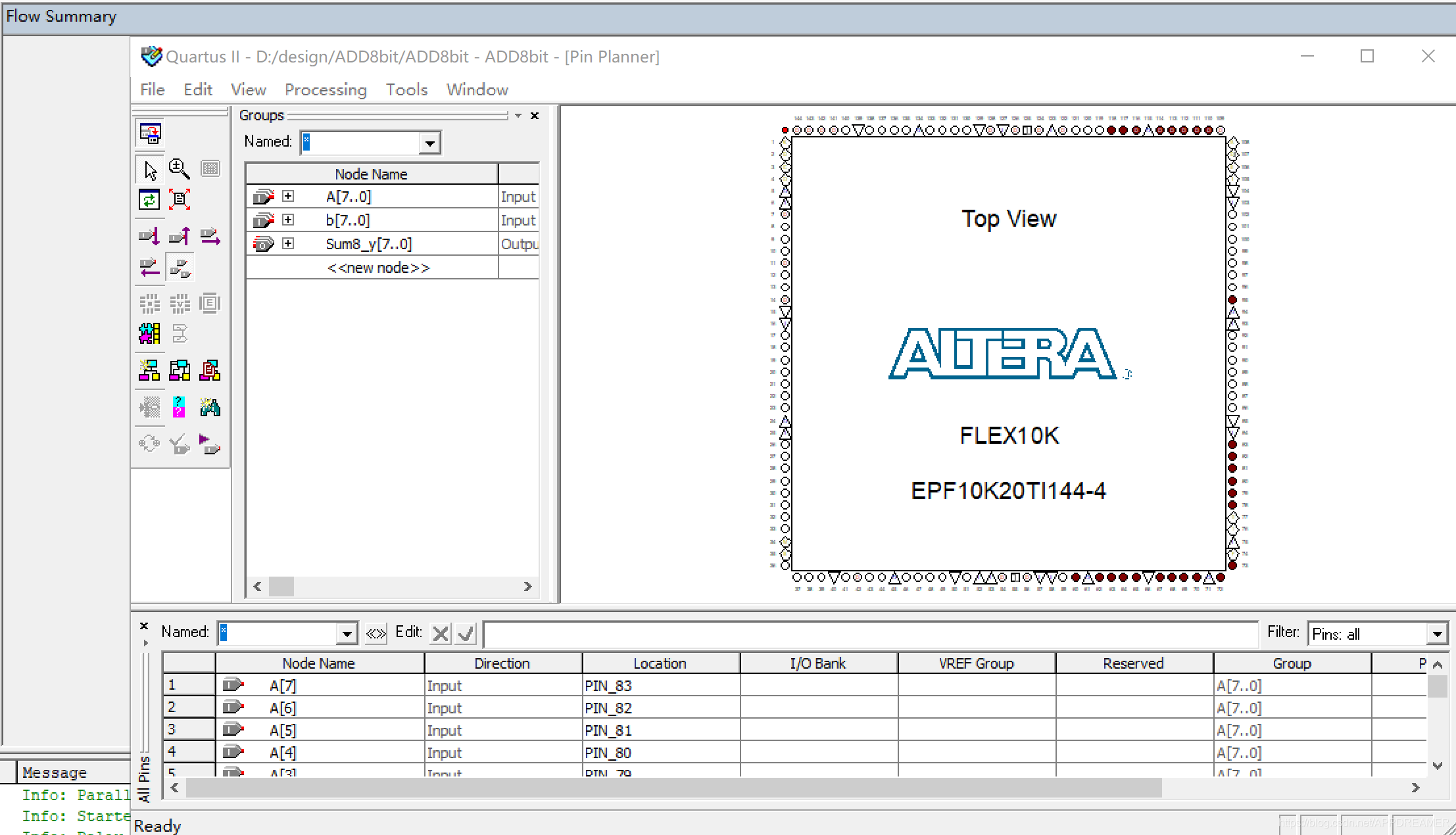
Task: Click the hierarchy icon with red document
Action: [210, 371]
